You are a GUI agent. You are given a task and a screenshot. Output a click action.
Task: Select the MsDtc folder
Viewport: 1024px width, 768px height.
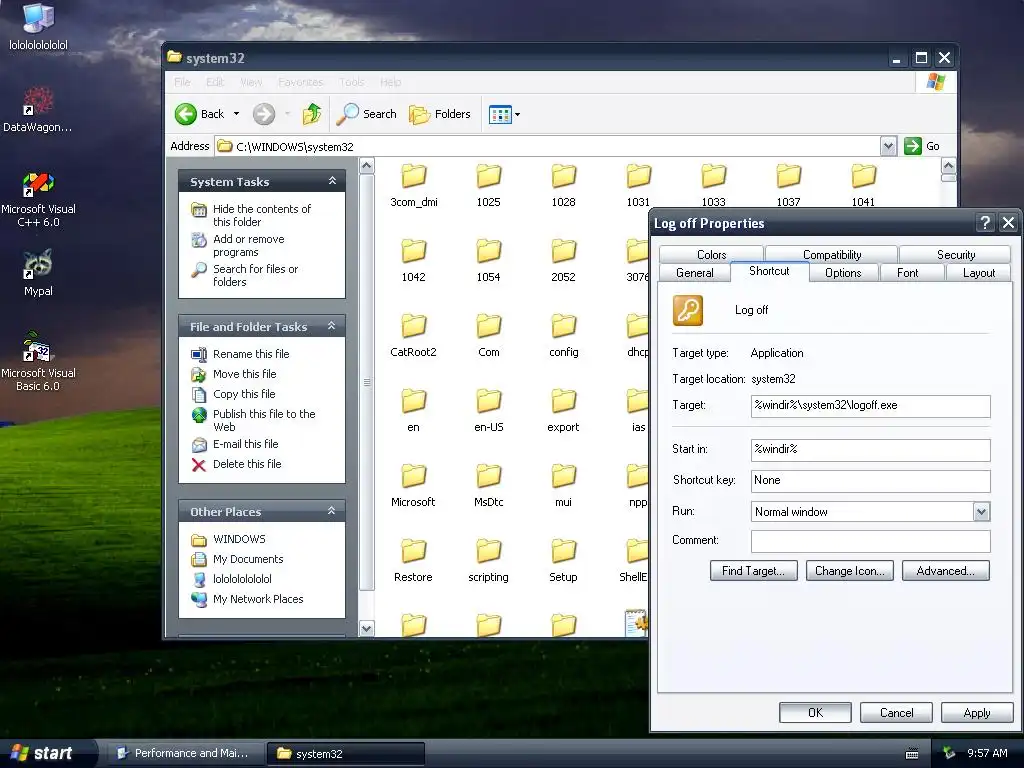488,486
